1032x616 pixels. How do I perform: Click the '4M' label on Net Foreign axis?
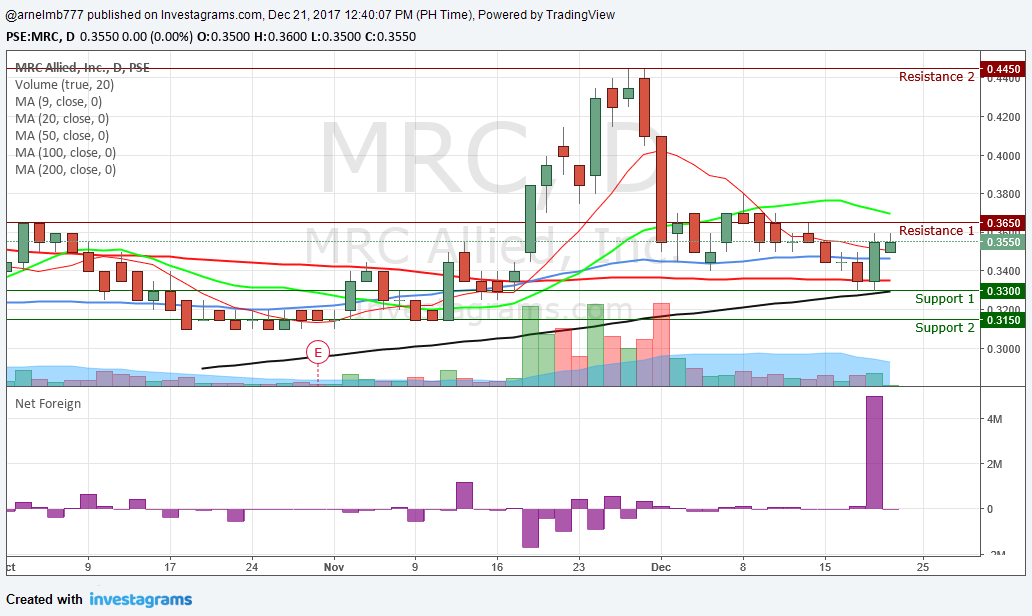994,419
